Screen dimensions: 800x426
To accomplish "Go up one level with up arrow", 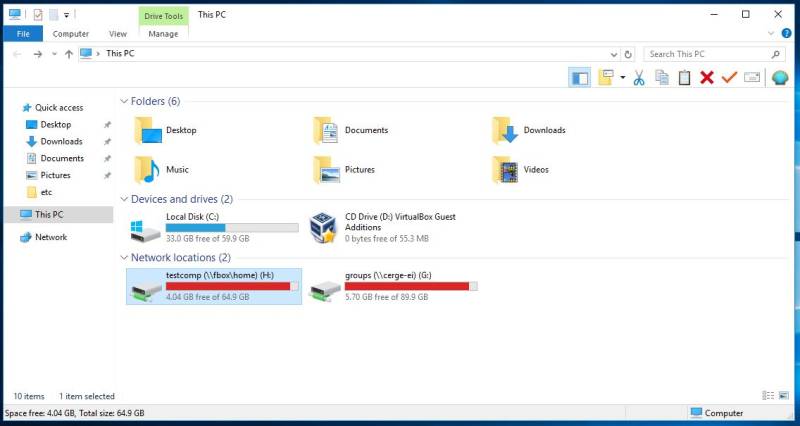I will [x=68, y=54].
